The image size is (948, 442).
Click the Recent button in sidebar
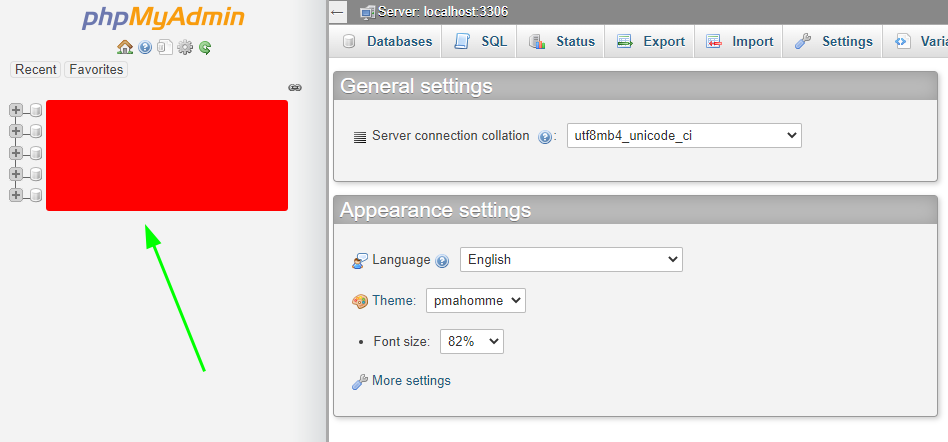pos(36,69)
